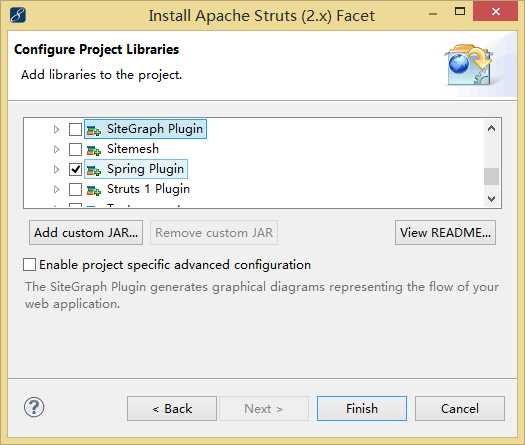
Task: Click Finish to complete the wizard
Action: (362, 409)
